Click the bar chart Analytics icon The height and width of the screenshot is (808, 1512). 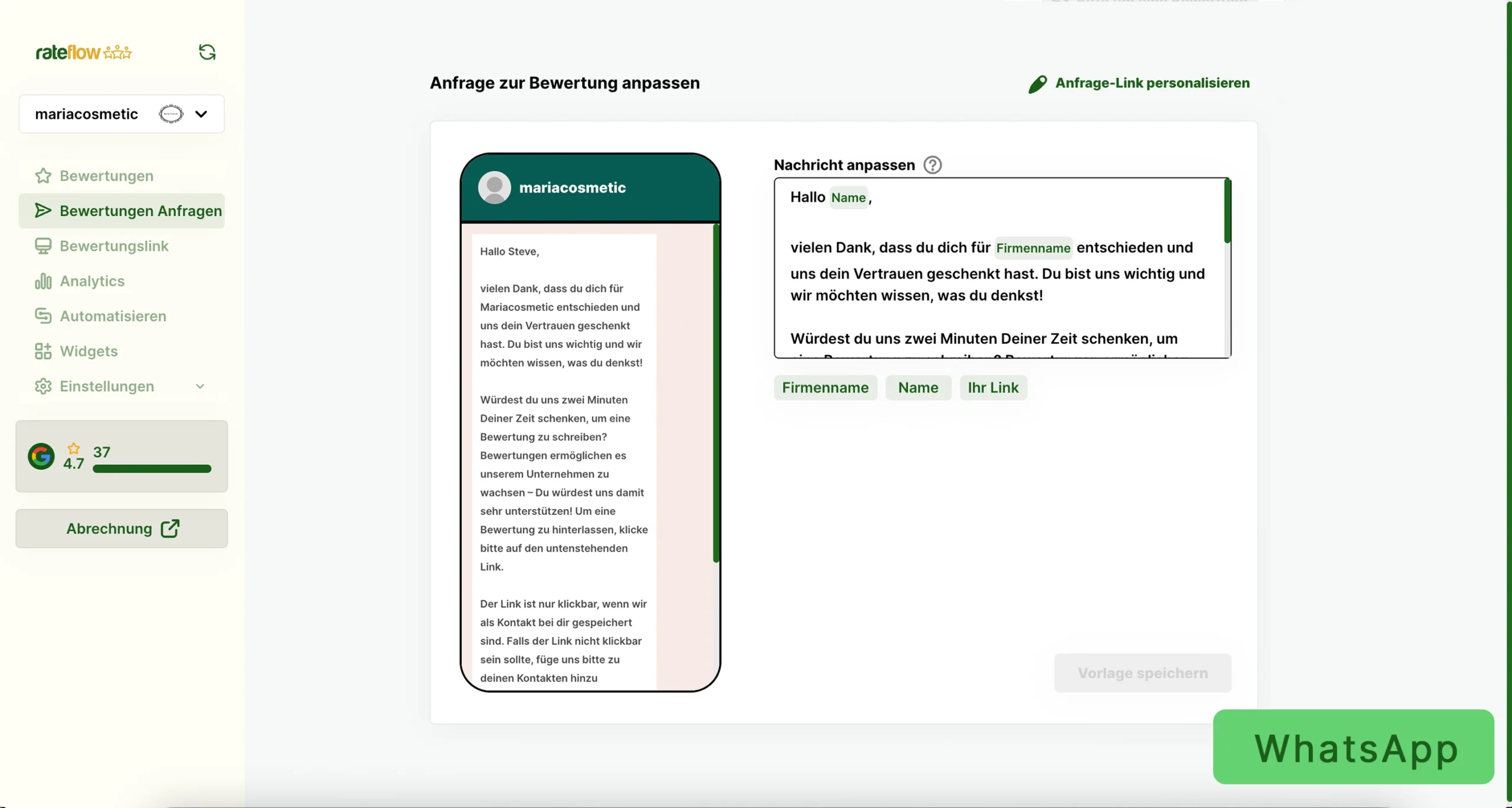(x=43, y=281)
